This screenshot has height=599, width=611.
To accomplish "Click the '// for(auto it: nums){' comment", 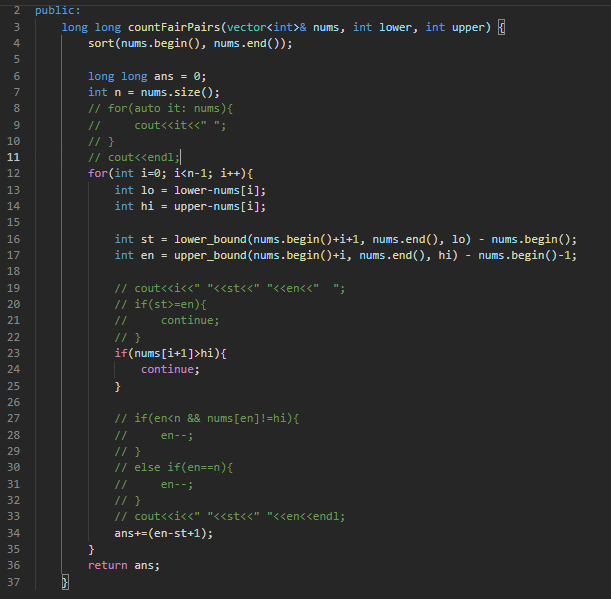I will pyautogui.click(x=160, y=108).
